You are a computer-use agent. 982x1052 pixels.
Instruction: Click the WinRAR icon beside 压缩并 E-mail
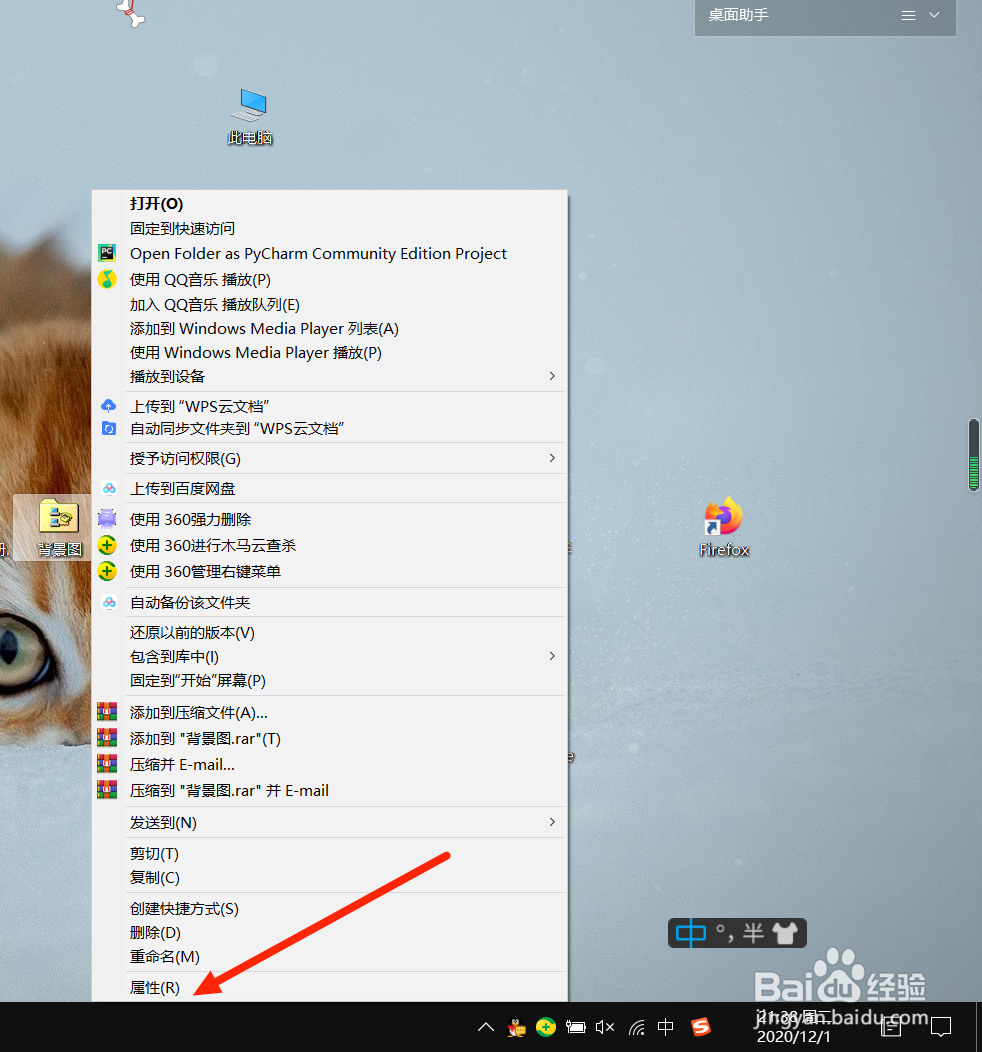(x=107, y=764)
